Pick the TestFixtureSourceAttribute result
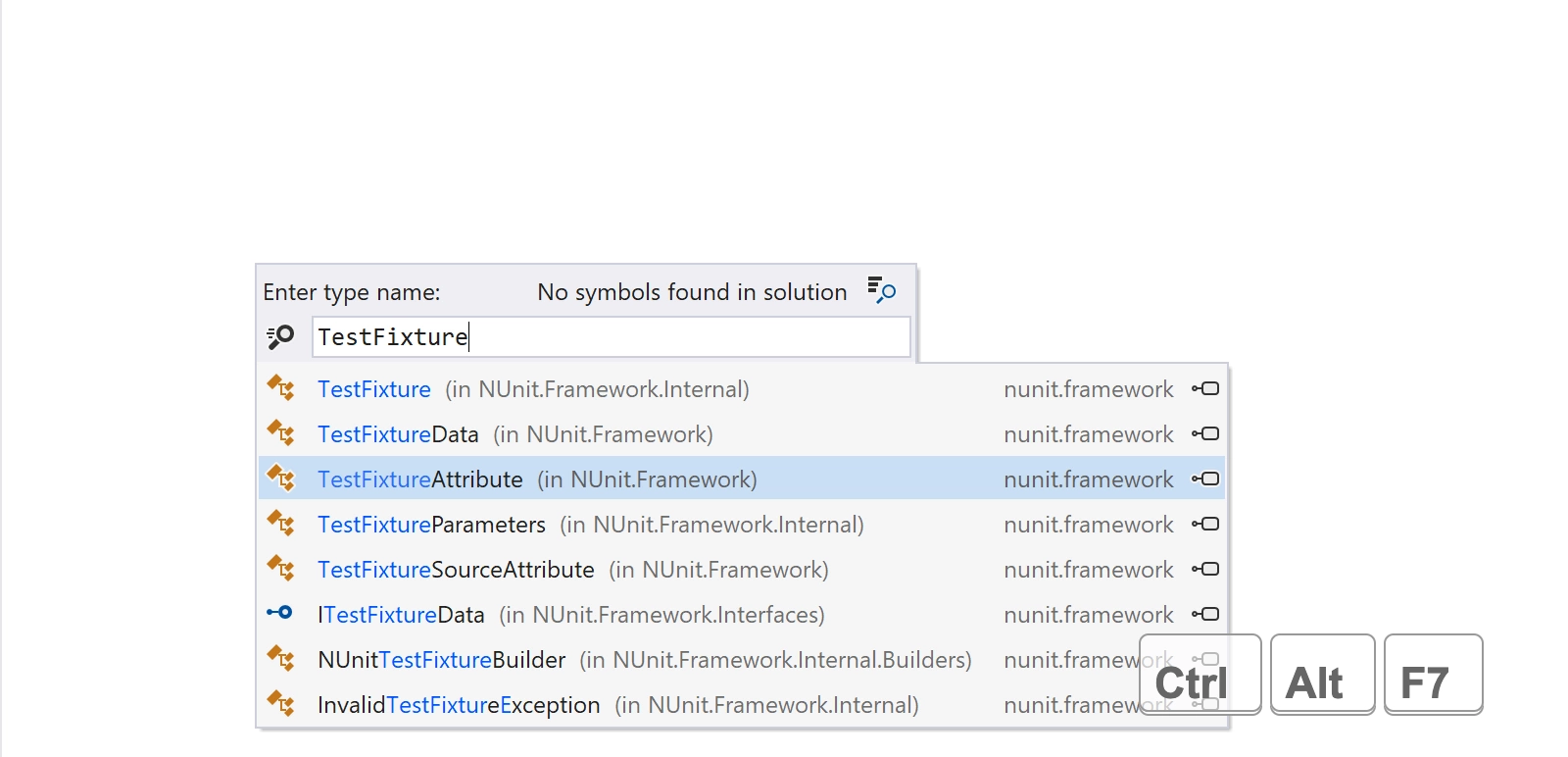Screen dimensions: 1568x757 pyautogui.click(x=742, y=570)
